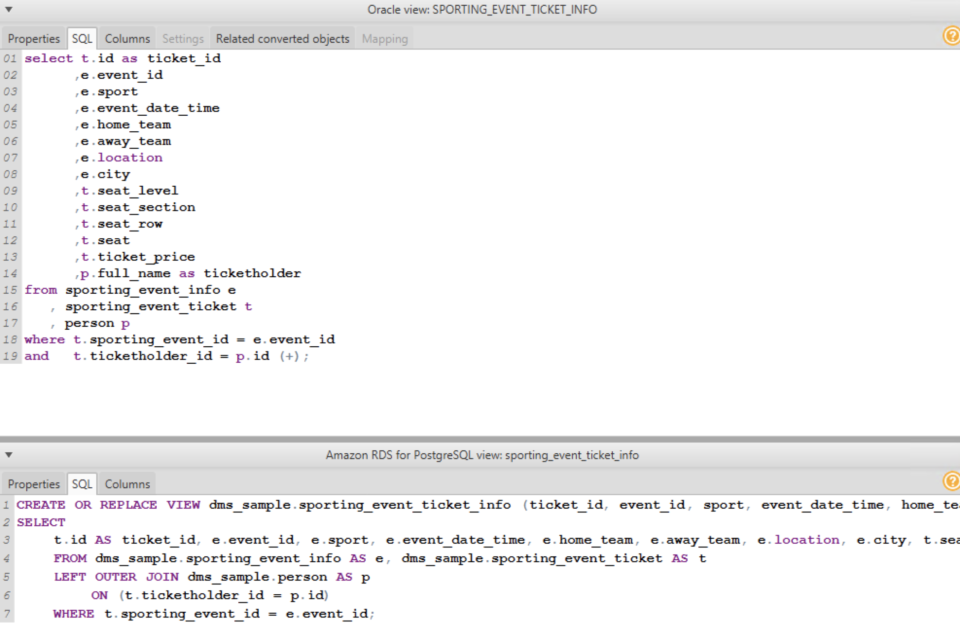Screen dimensions: 960x639
Task: Click PostgreSQL 'WHERE t.sporting_event_id = e.event_id;' line
Action: 214,613
